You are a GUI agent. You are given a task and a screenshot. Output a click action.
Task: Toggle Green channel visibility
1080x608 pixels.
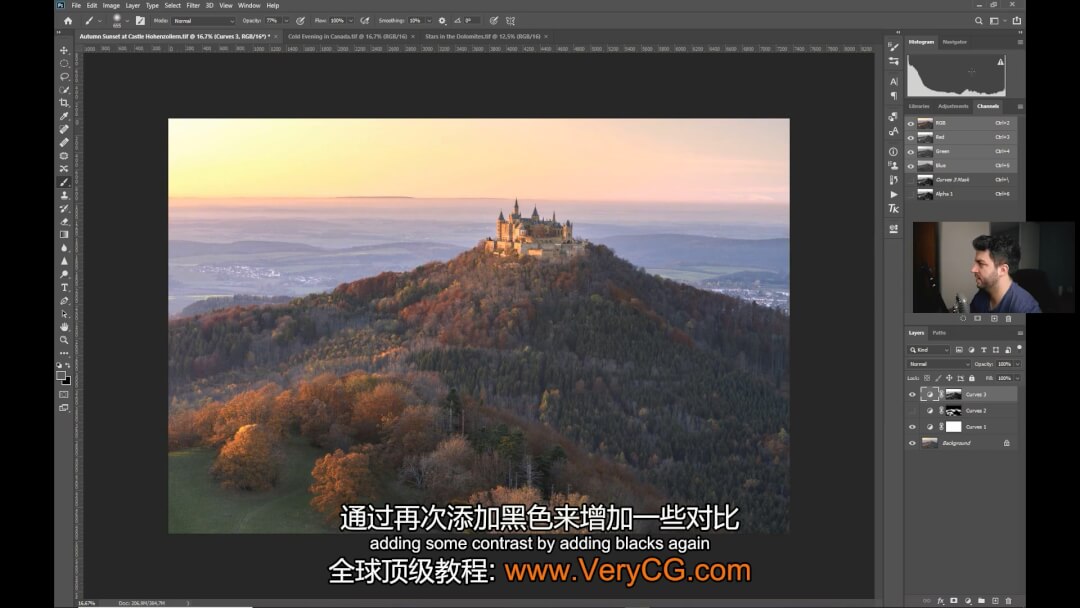pos(911,151)
